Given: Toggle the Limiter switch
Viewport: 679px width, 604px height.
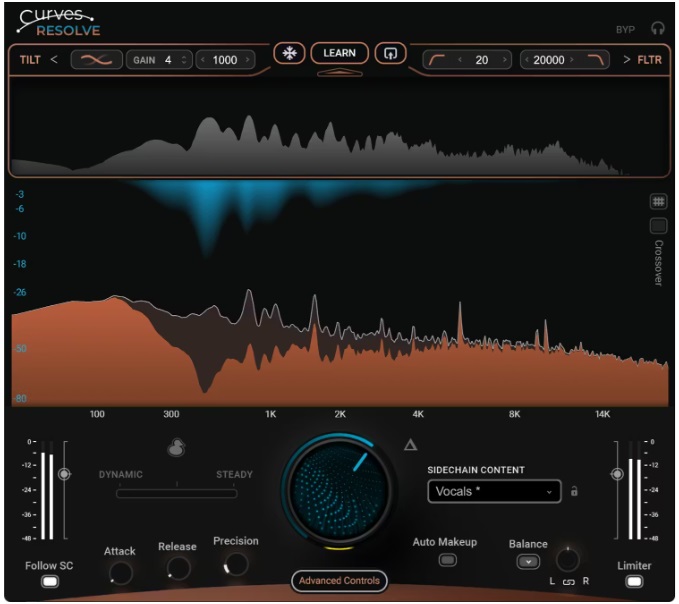Looking at the screenshot, I should [x=634, y=582].
